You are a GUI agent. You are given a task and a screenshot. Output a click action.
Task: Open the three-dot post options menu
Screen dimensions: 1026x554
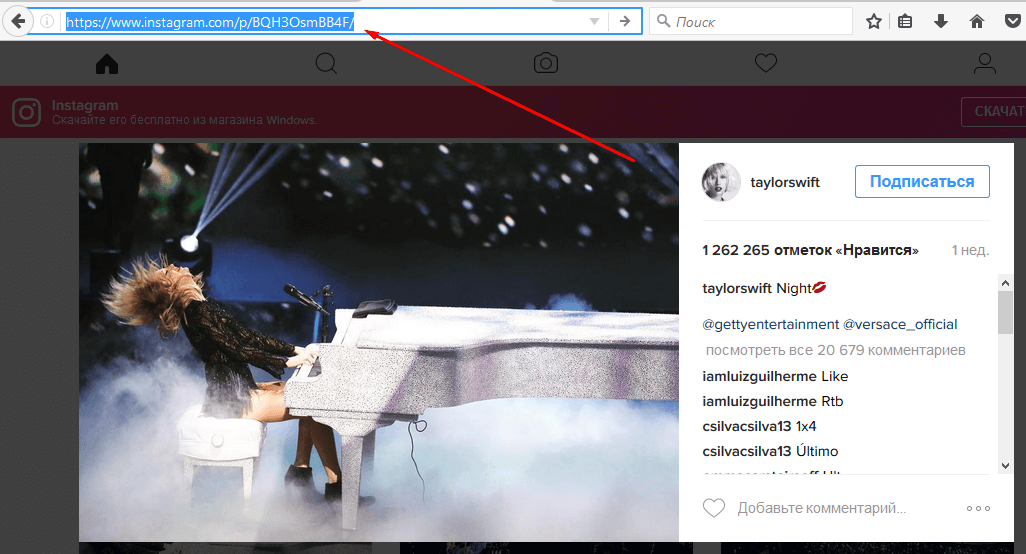click(x=978, y=508)
